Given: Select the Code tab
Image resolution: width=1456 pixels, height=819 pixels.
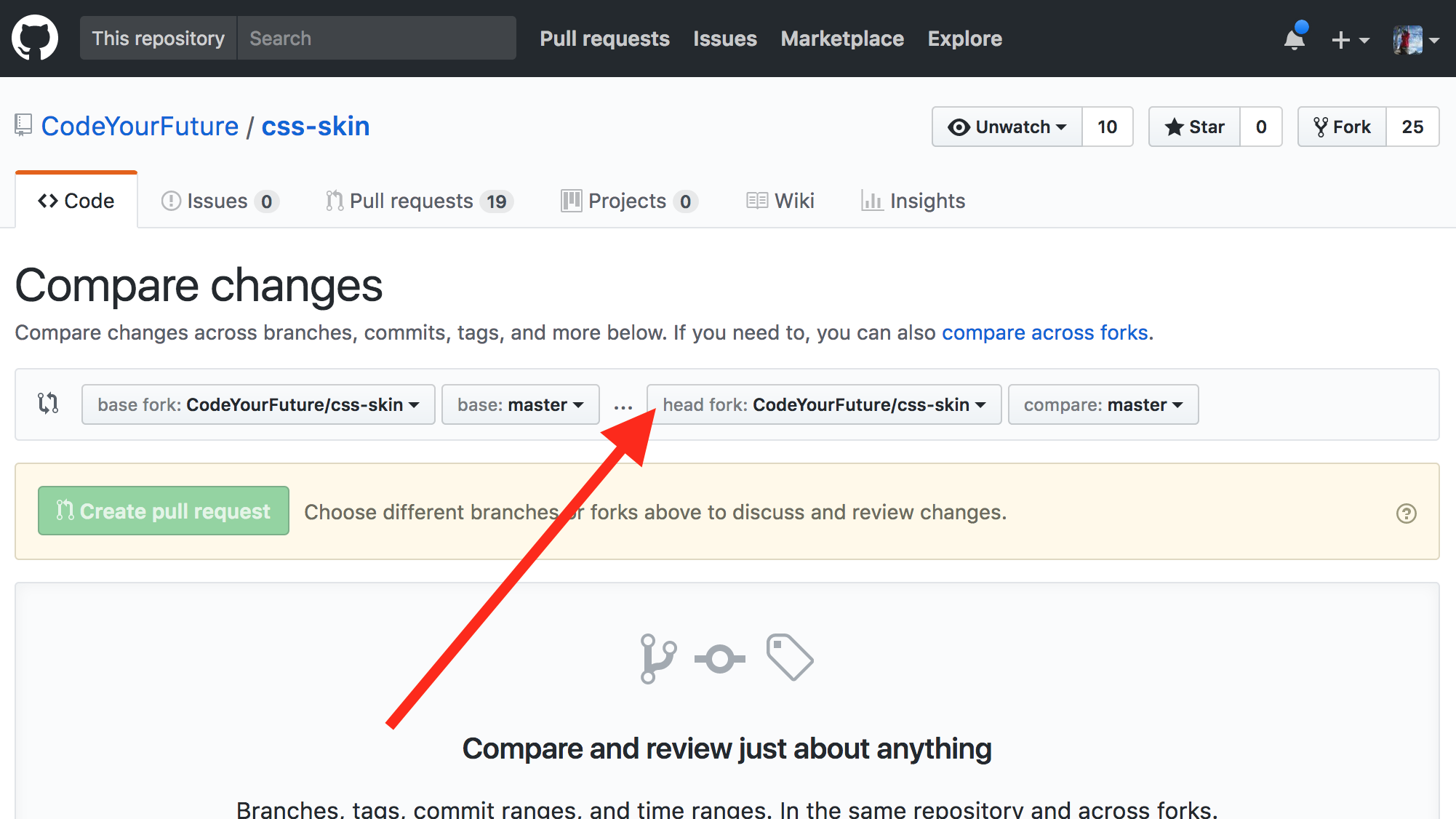Looking at the screenshot, I should coord(76,201).
